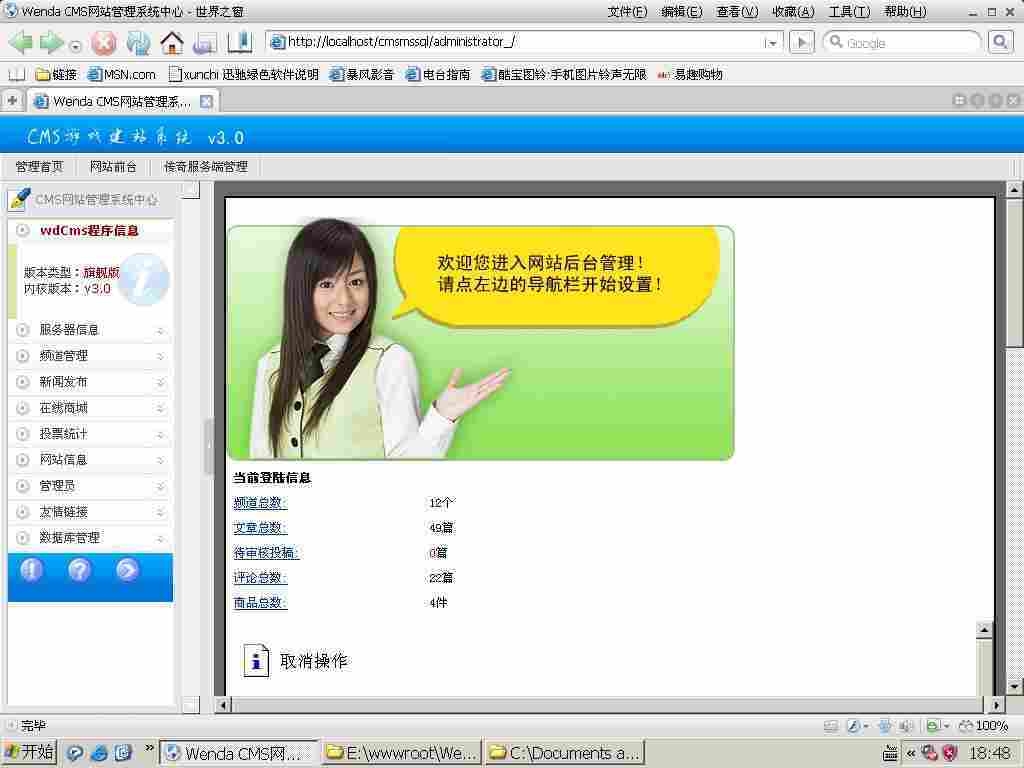Click the Windows 开始 Start button
This screenshot has height=768, width=1024.
click(x=29, y=753)
